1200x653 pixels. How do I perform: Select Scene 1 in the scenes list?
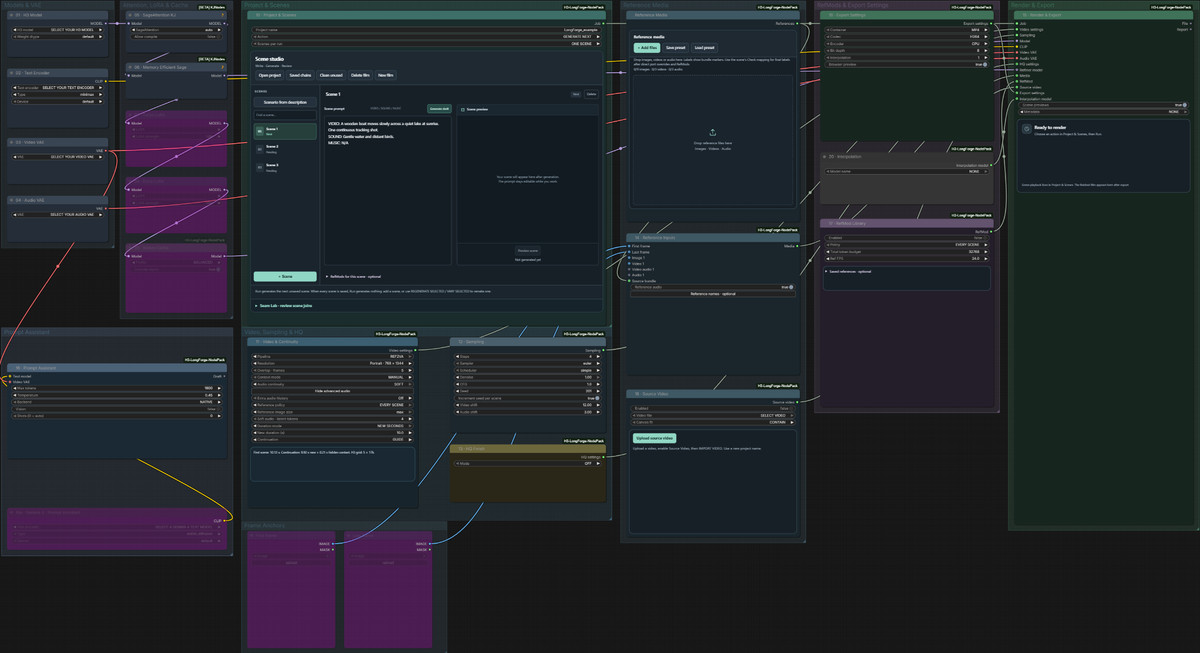point(285,131)
